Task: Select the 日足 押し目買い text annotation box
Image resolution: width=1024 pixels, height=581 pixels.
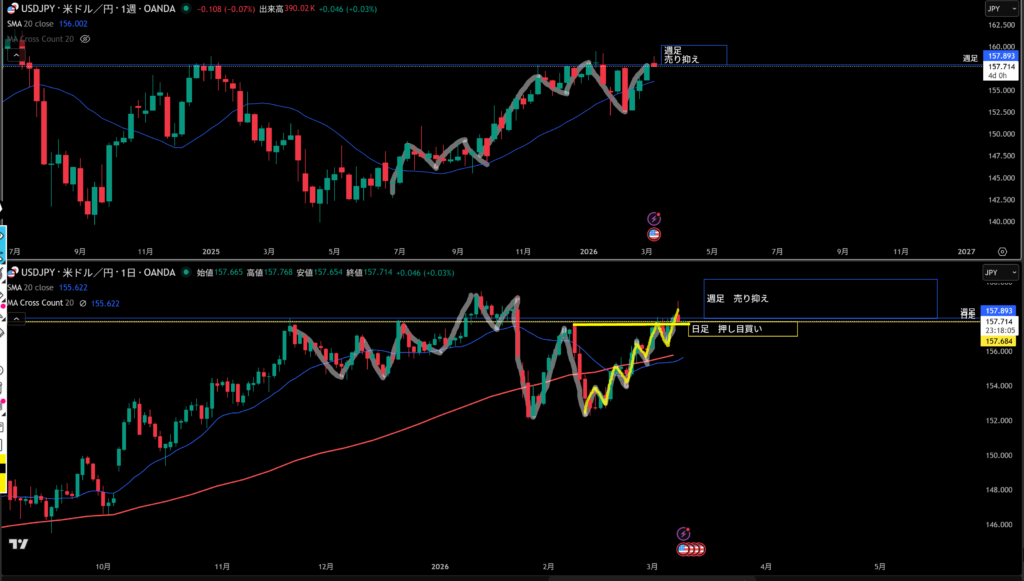Action: click(x=742, y=329)
